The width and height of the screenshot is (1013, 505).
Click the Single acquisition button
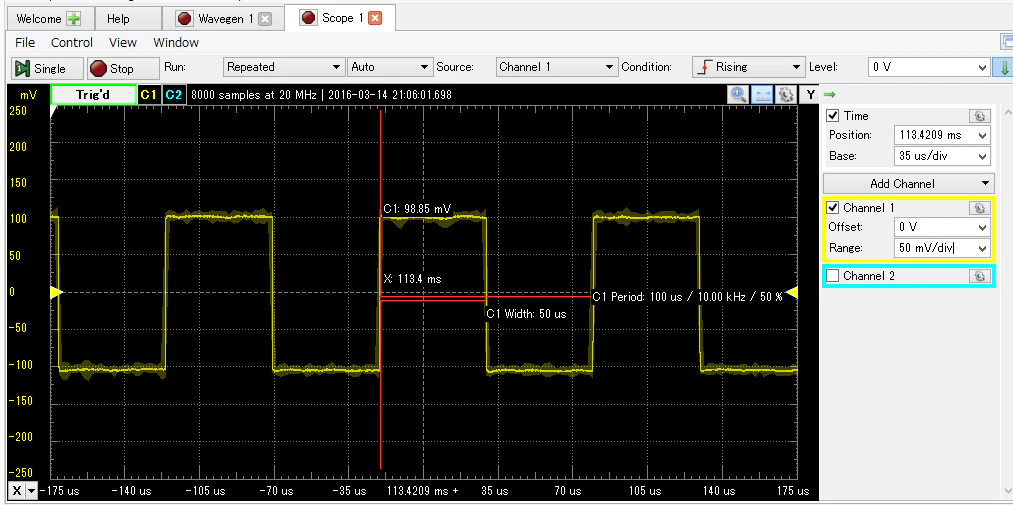pos(48,68)
